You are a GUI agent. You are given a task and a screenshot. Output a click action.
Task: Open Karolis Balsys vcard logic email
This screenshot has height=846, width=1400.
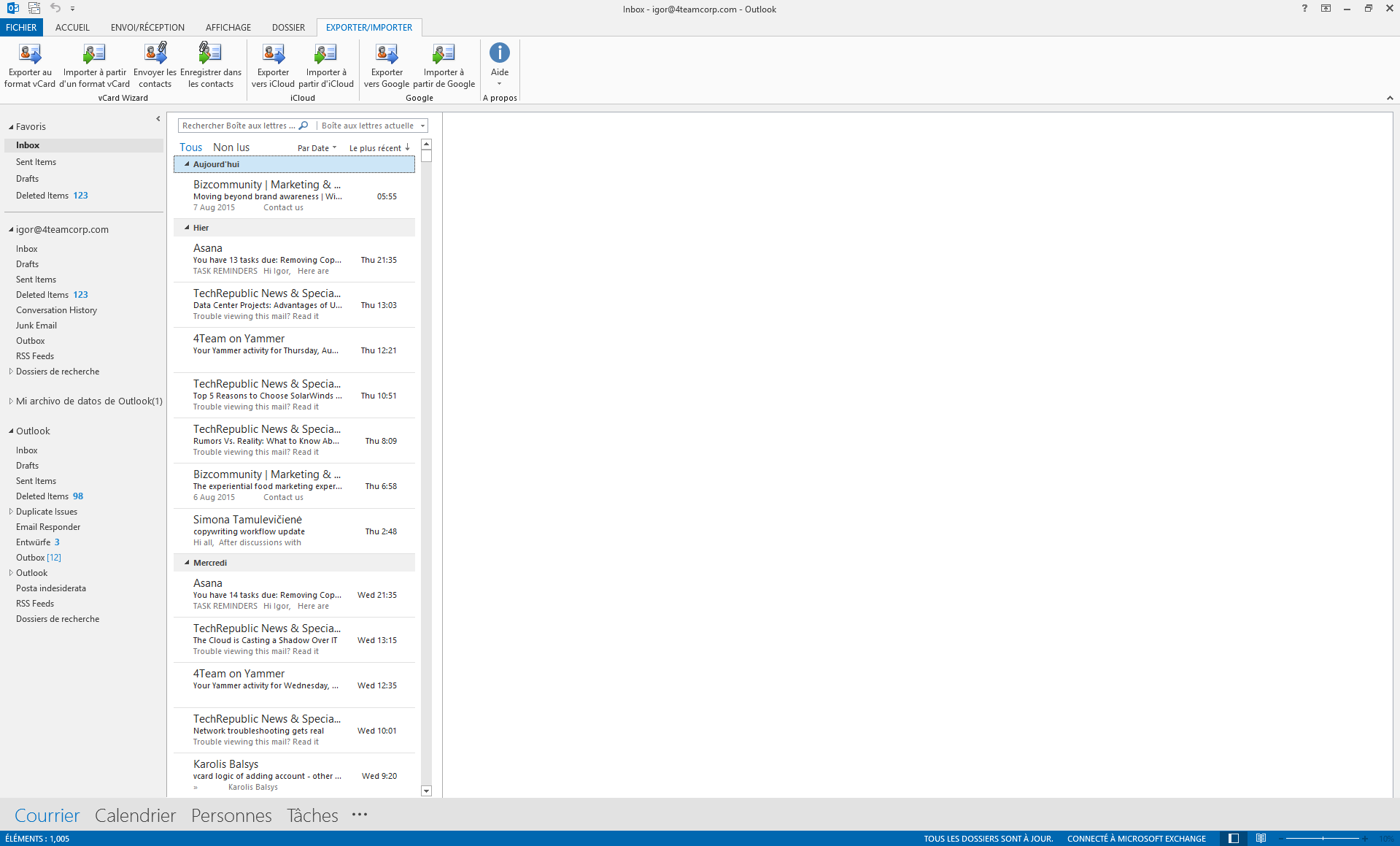[x=295, y=775]
